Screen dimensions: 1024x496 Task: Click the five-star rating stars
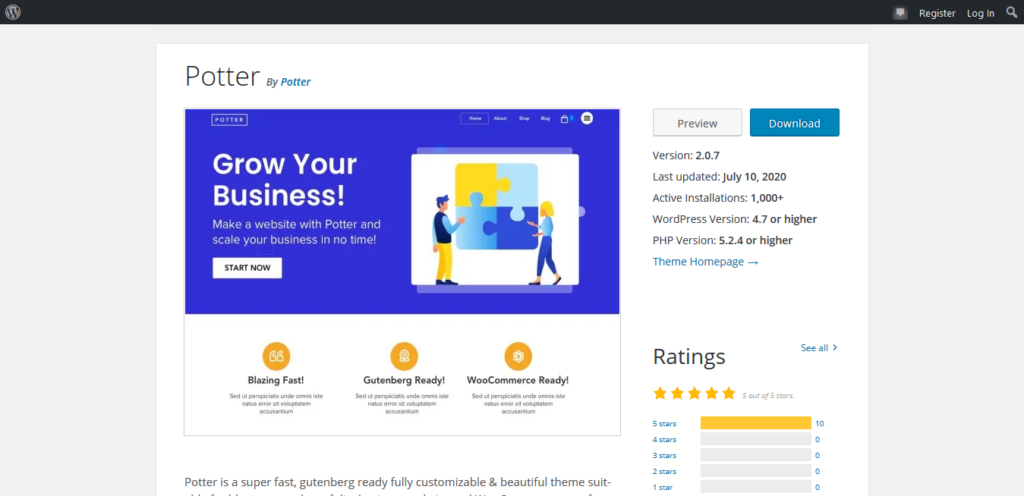click(x=694, y=393)
